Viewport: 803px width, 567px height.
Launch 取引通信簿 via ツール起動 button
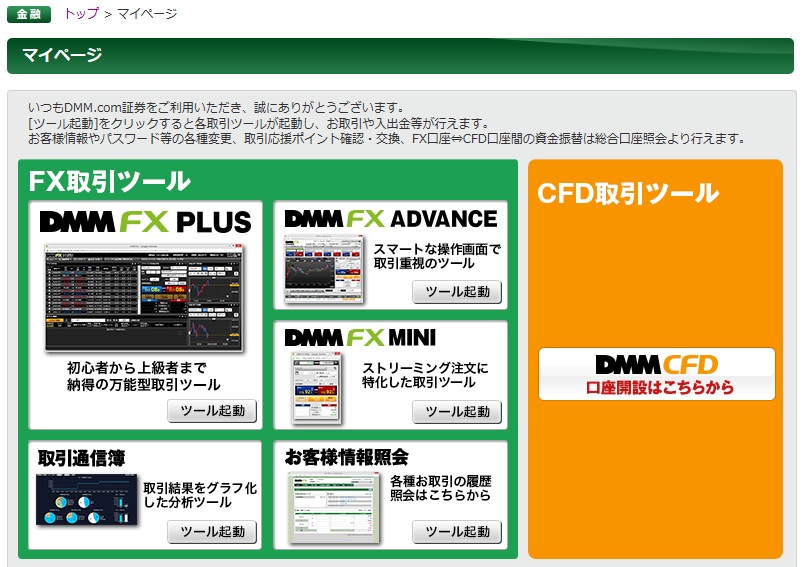click(212, 532)
